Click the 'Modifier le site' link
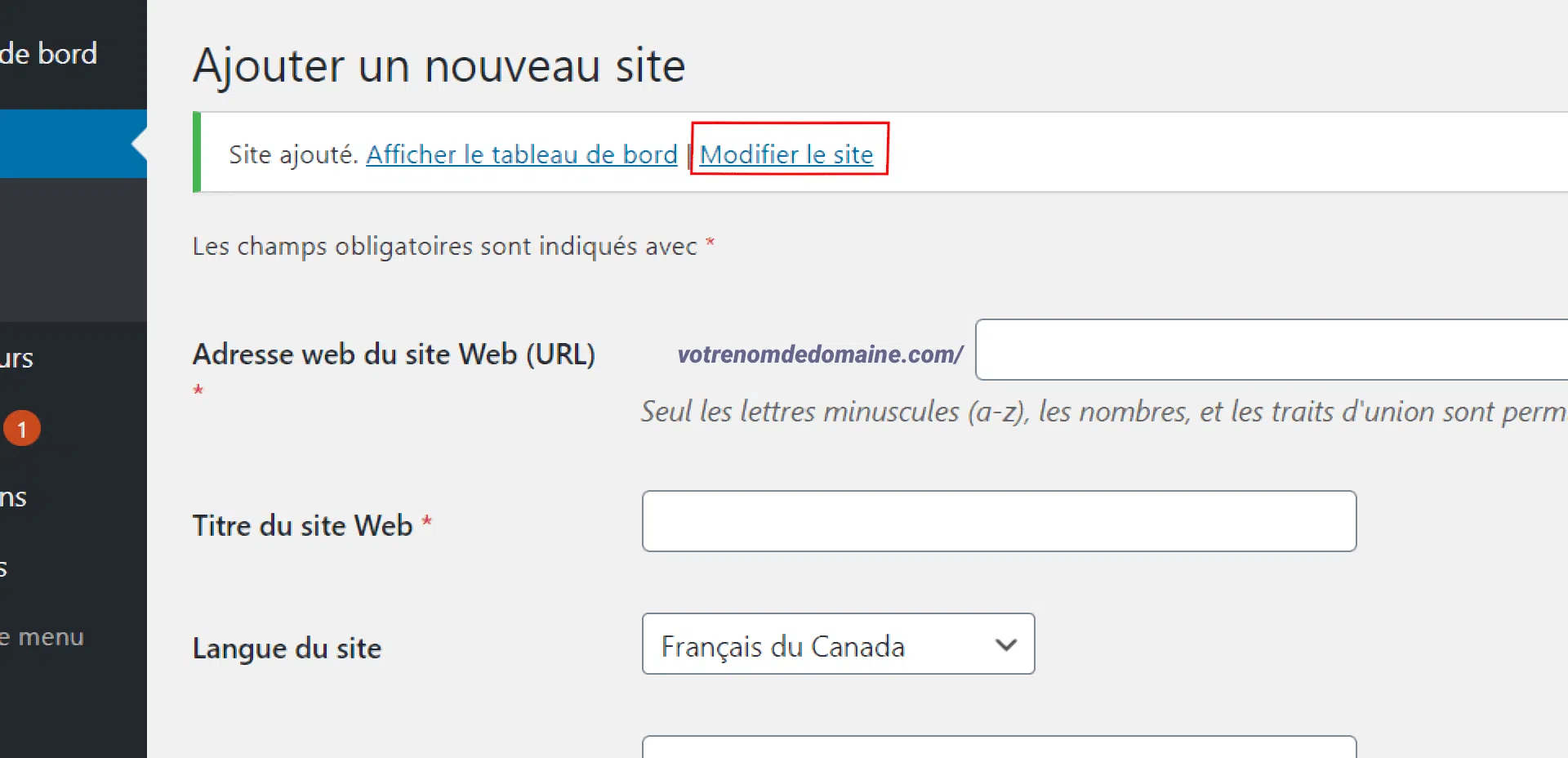 tap(786, 154)
